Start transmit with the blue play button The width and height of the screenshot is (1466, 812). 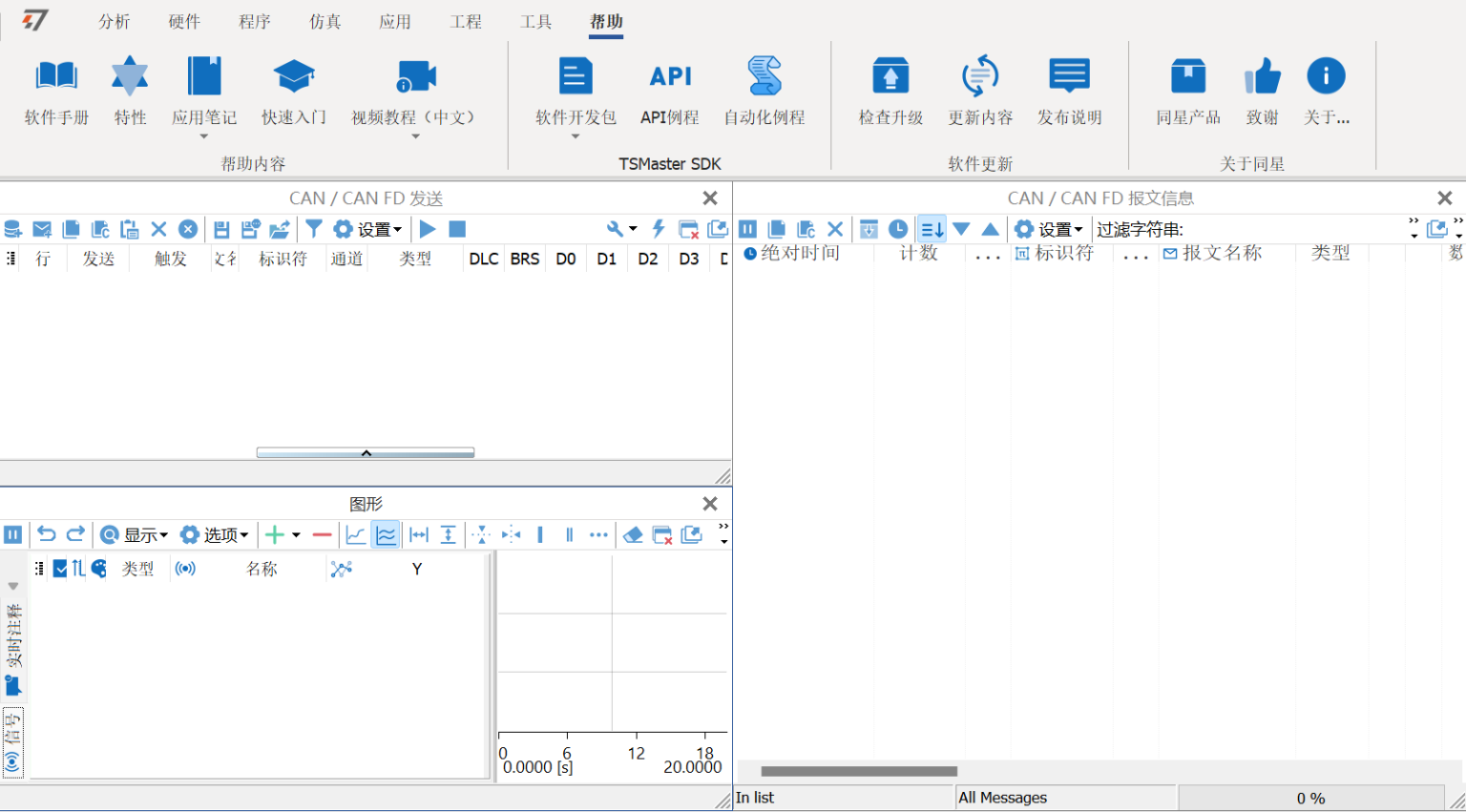pos(428,229)
